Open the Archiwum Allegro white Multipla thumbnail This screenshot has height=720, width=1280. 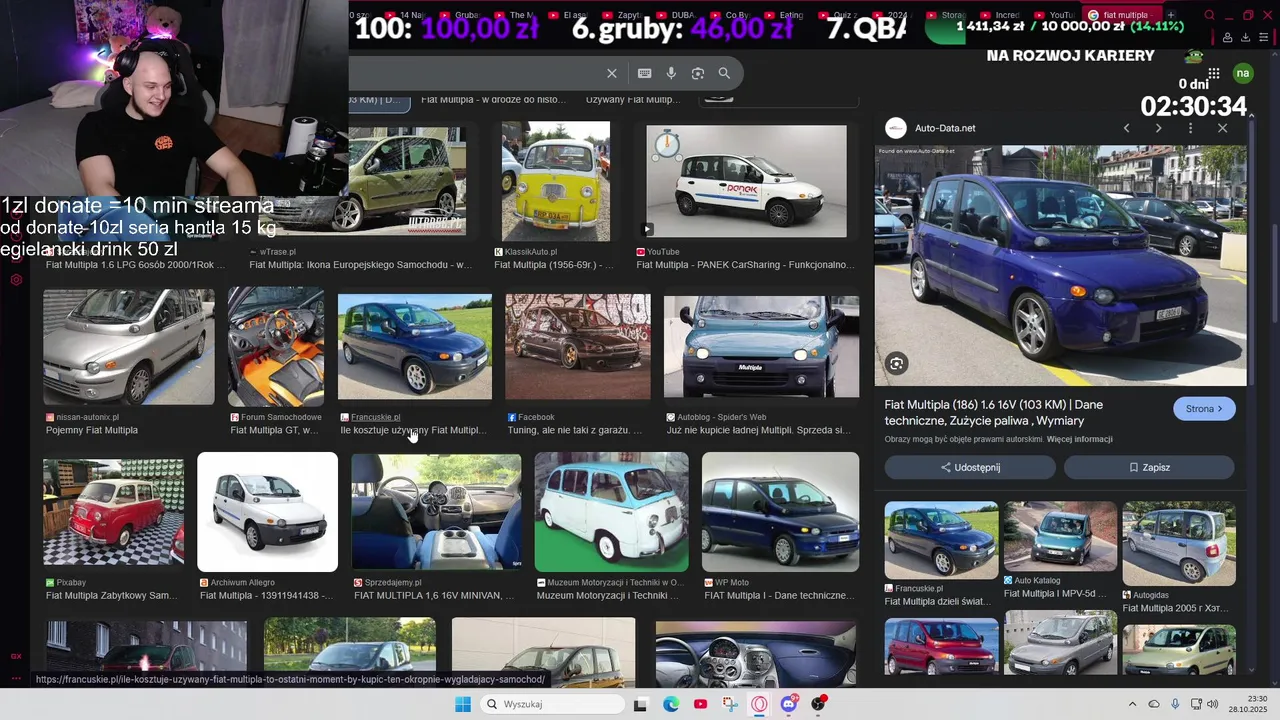coord(267,512)
